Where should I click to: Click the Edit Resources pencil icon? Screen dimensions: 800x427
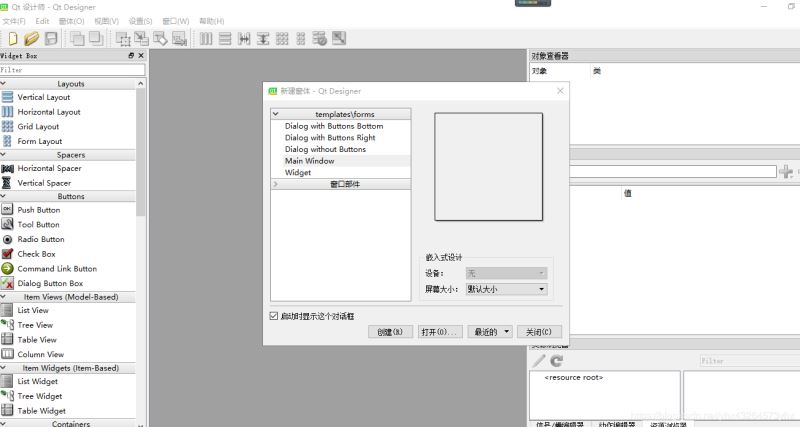tap(539, 361)
